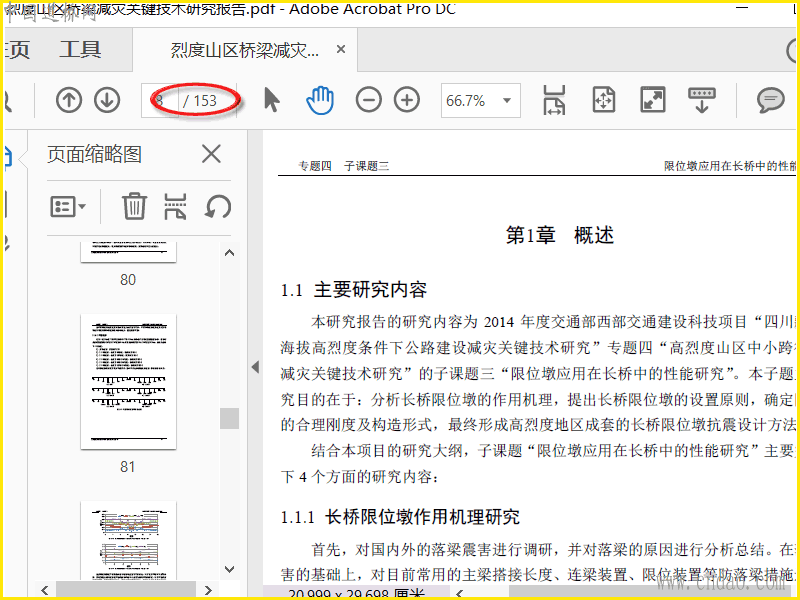Select the arrow selection tool
This screenshot has width=800, height=600.
271,100
